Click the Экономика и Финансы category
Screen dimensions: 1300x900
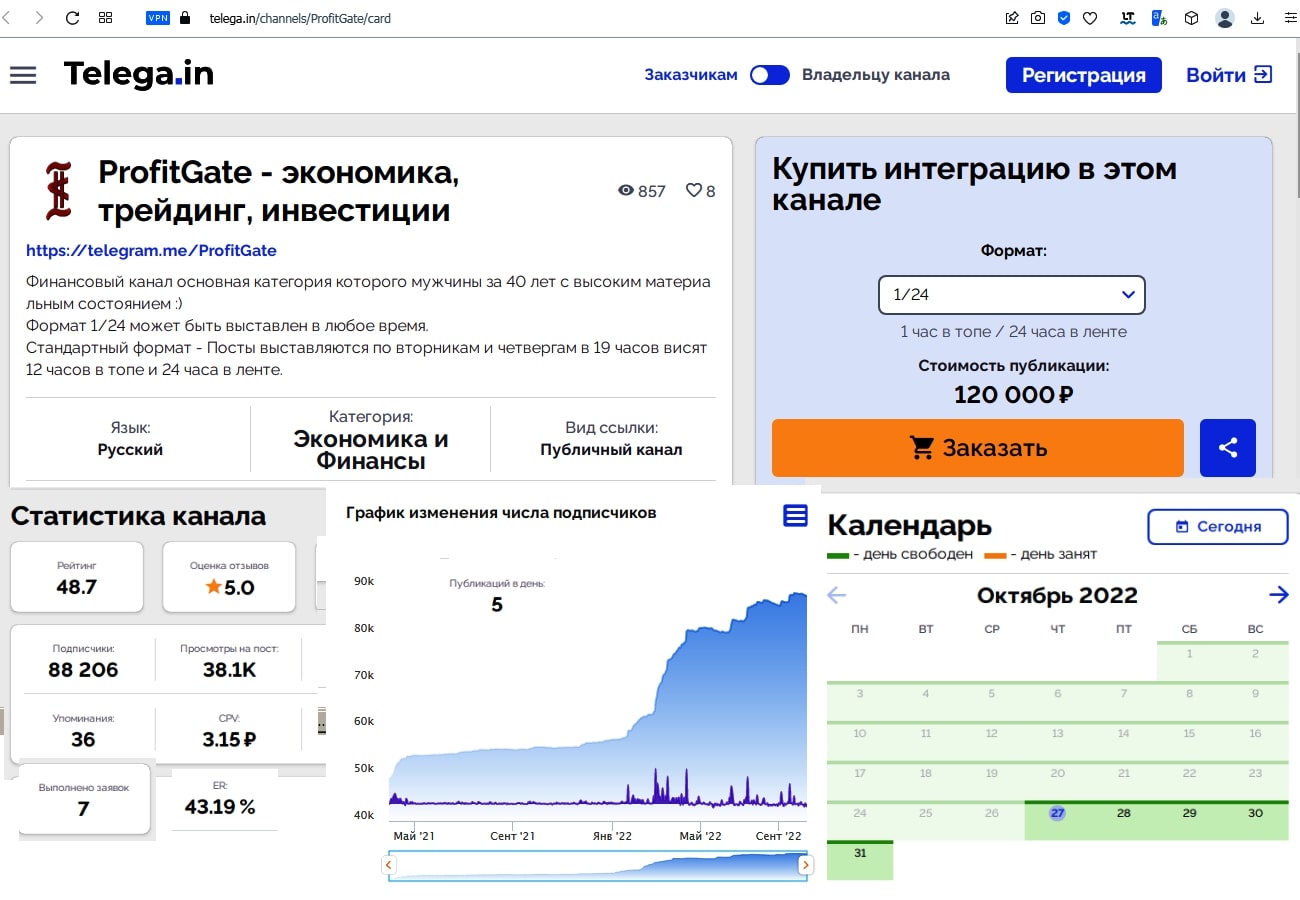tap(371, 450)
